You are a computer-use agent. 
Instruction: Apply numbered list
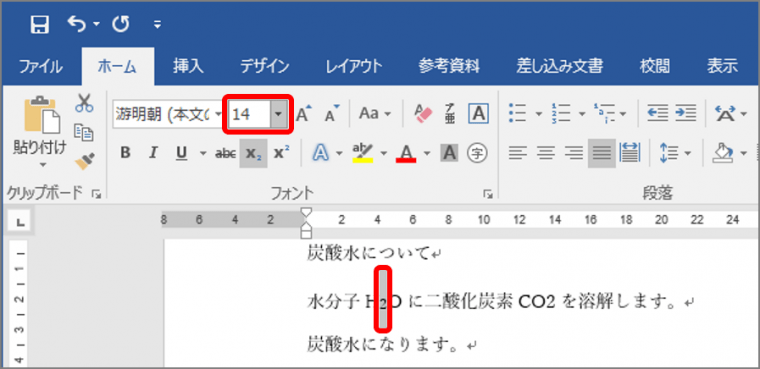pos(561,114)
